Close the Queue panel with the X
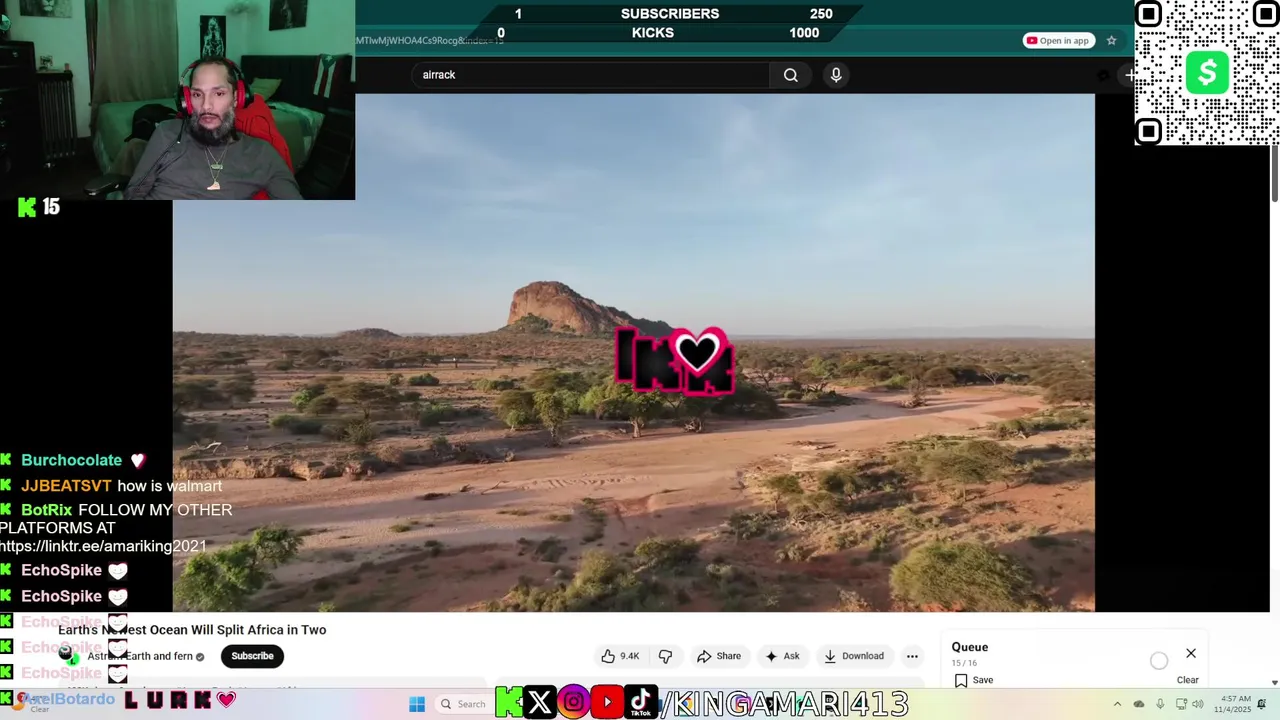 (x=1191, y=653)
